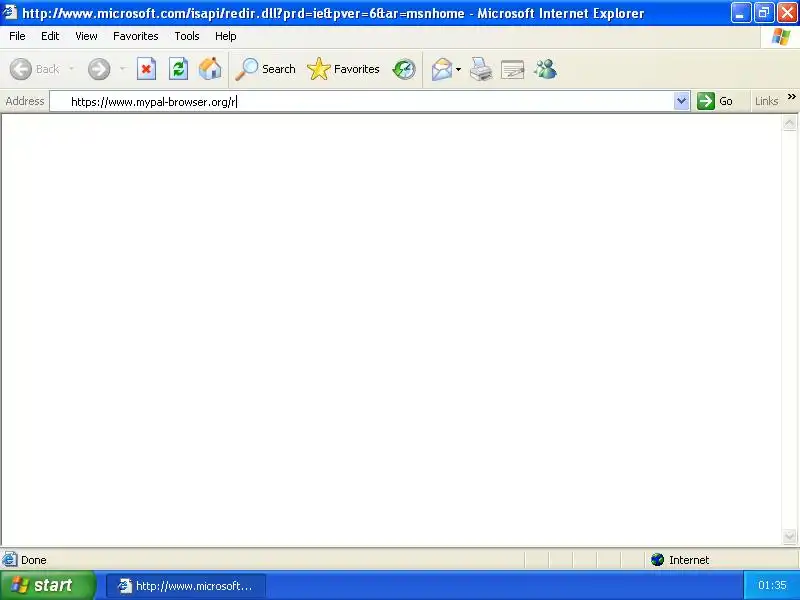Open the History clock icon

coord(404,69)
